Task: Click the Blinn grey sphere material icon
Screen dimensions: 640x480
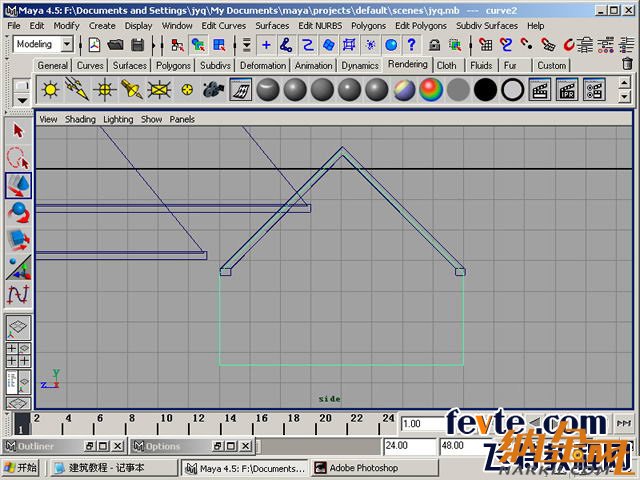Action: pos(295,90)
